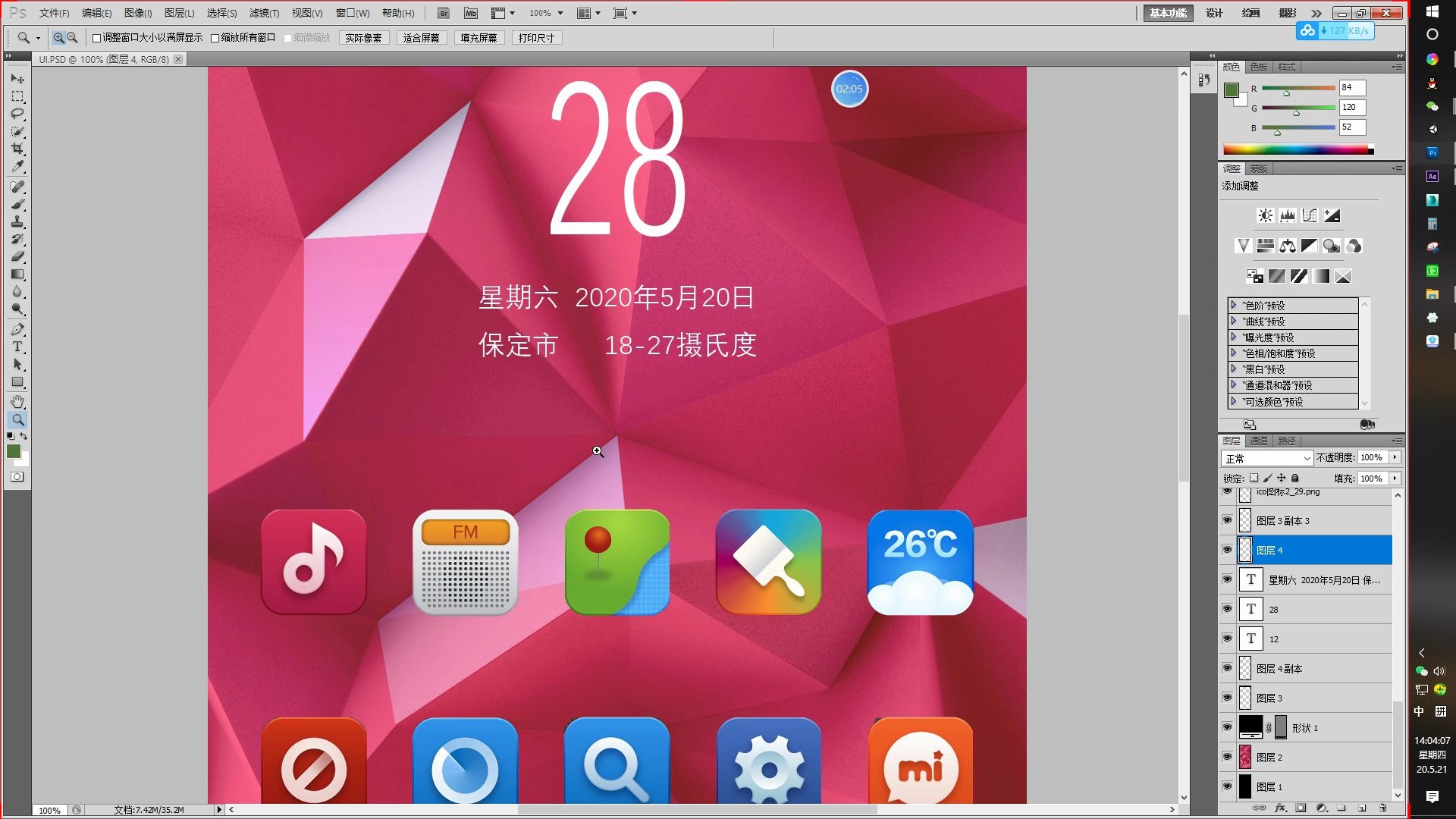Screen dimensions: 1456x819
Task: Select the Lasso tool
Action: click(x=17, y=114)
